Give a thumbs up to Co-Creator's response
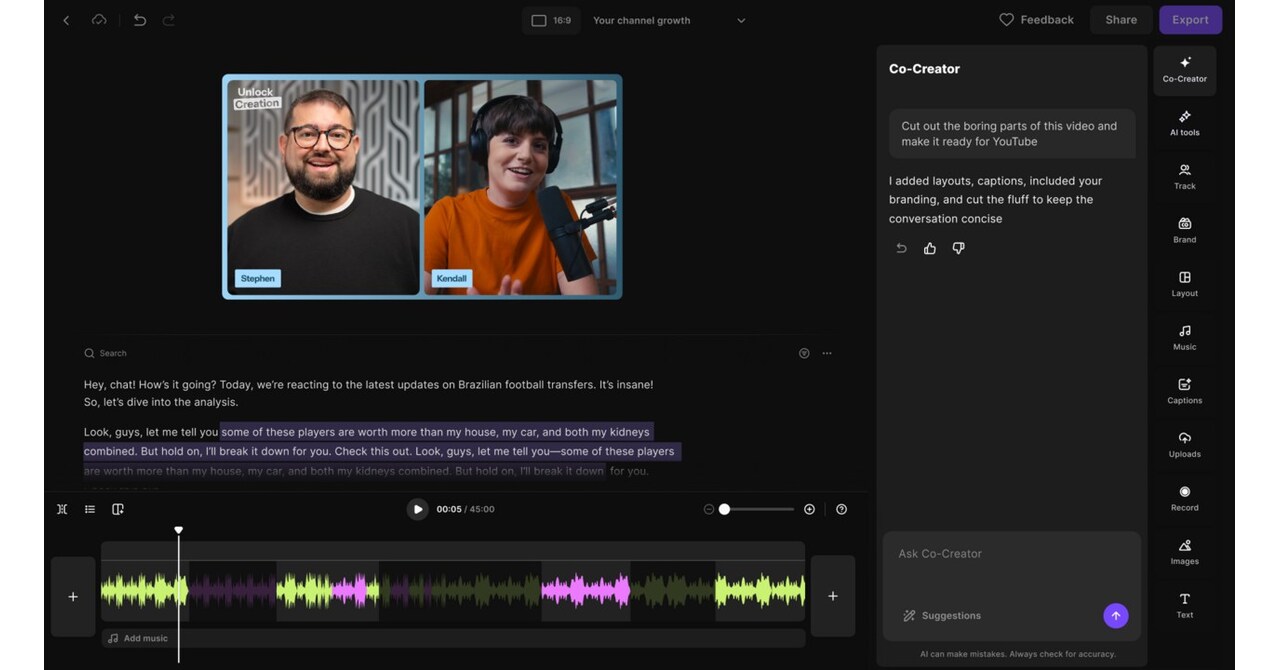The image size is (1279, 670). point(929,247)
